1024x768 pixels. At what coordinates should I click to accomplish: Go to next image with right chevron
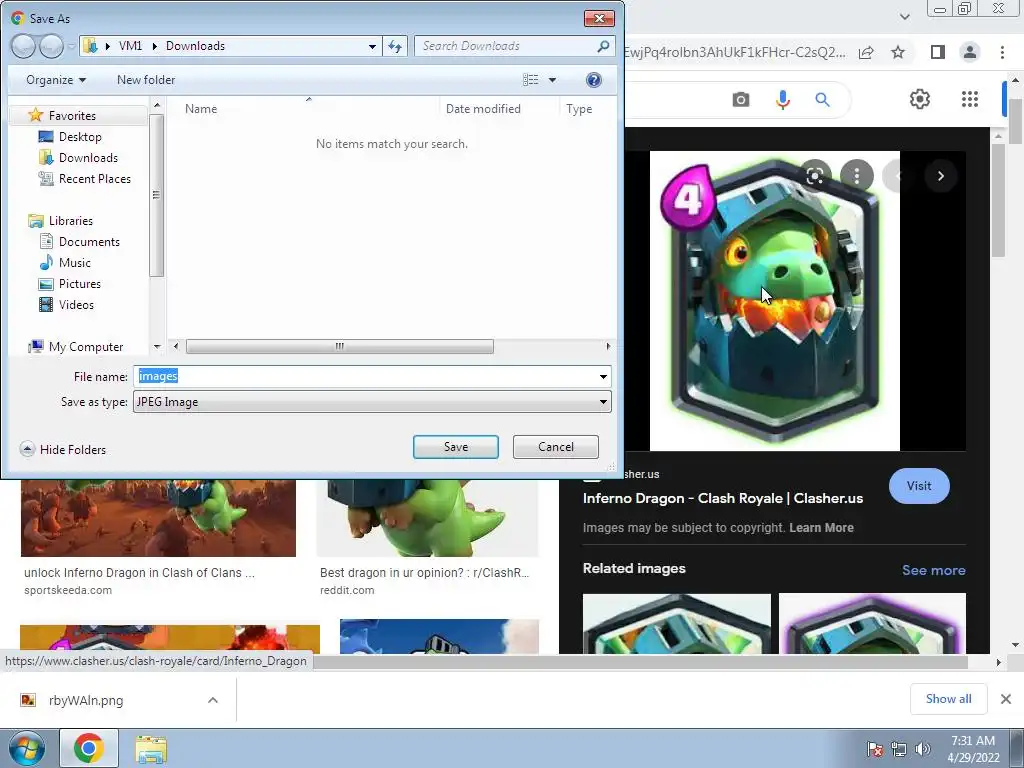[x=940, y=176]
